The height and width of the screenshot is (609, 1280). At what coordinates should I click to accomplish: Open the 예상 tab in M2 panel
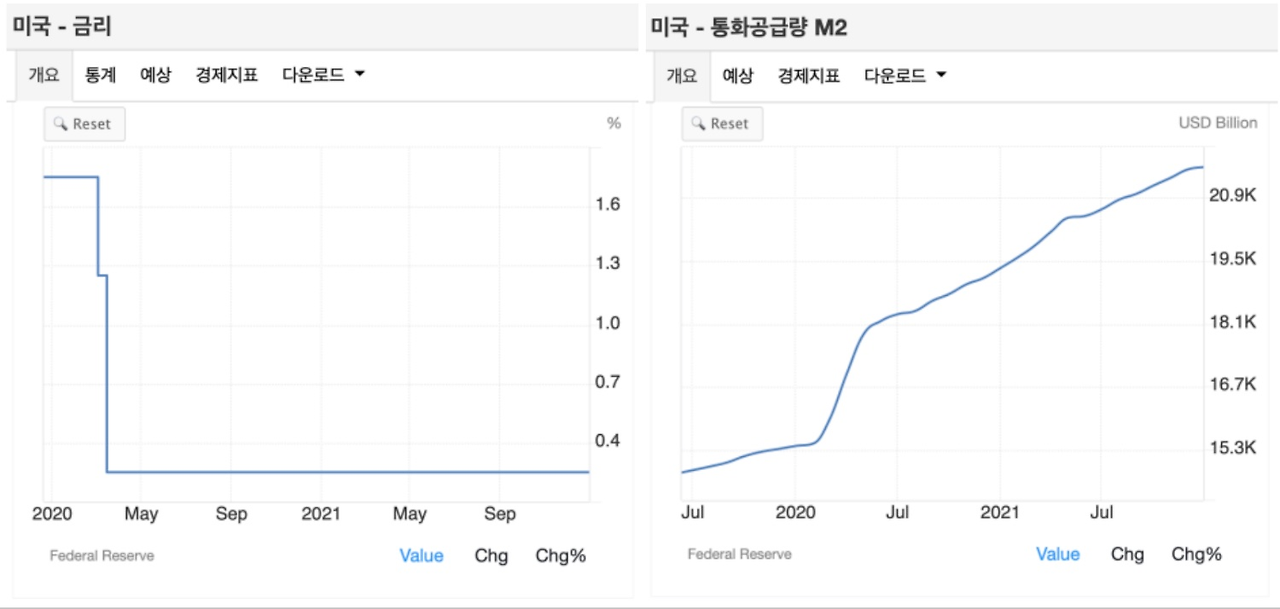(737, 75)
